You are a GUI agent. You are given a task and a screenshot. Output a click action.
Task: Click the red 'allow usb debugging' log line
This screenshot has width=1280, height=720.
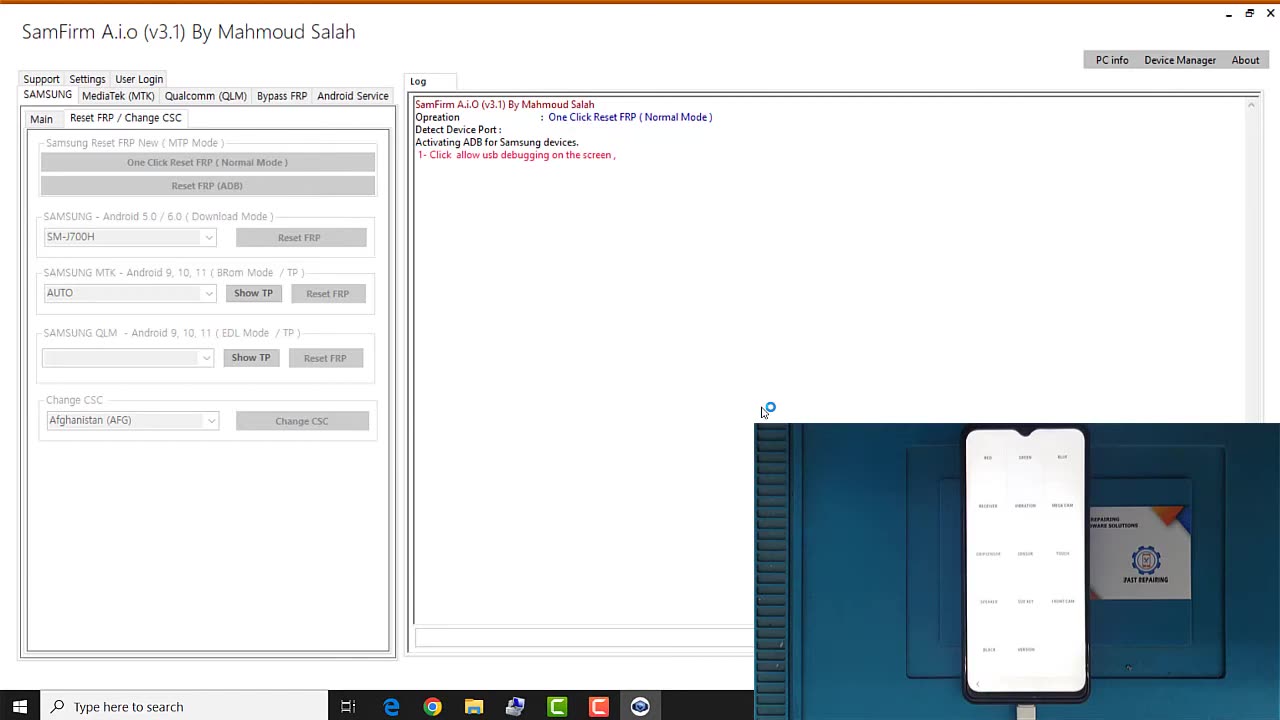click(516, 155)
